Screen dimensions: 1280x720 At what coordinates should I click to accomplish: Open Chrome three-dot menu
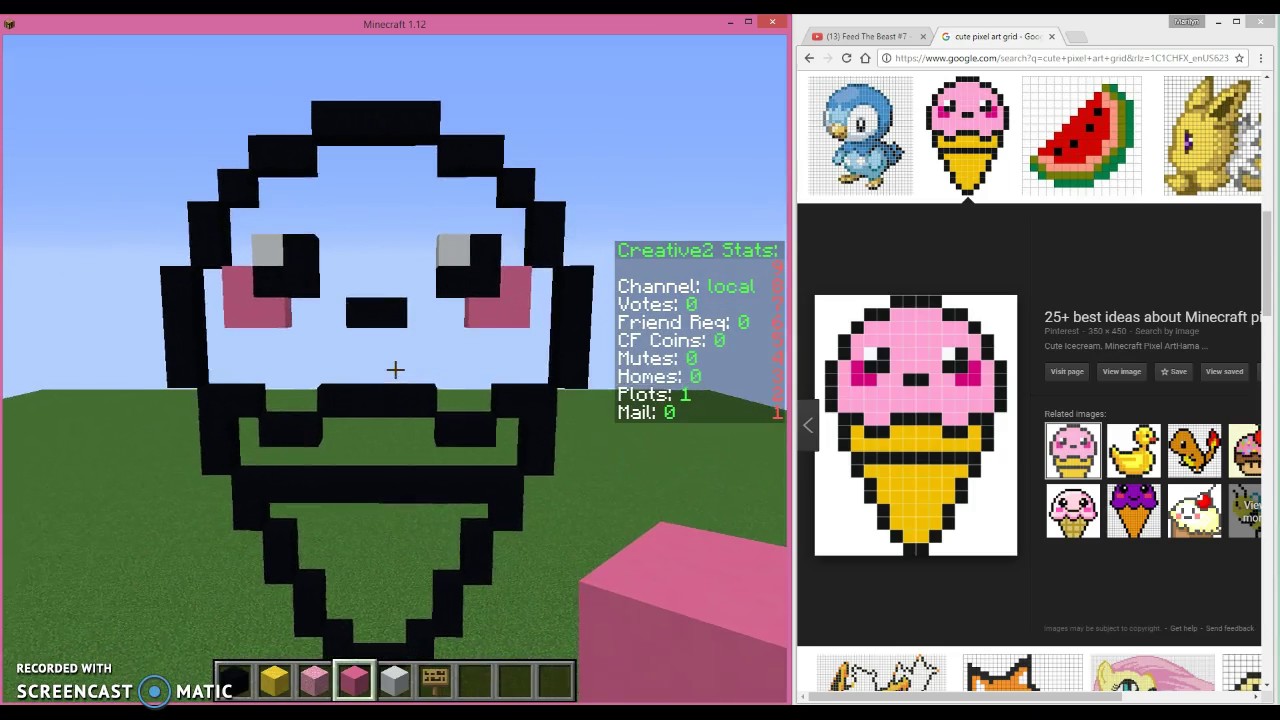coord(1260,58)
